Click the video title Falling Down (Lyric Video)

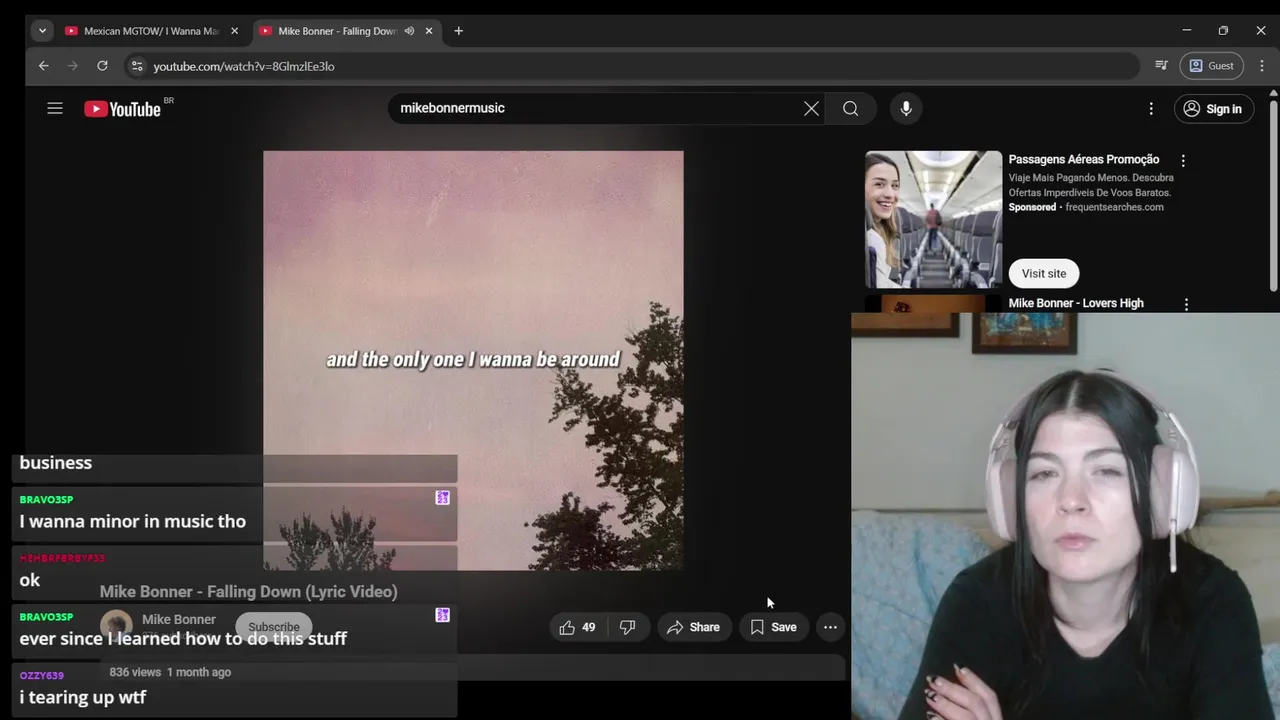[249, 592]
